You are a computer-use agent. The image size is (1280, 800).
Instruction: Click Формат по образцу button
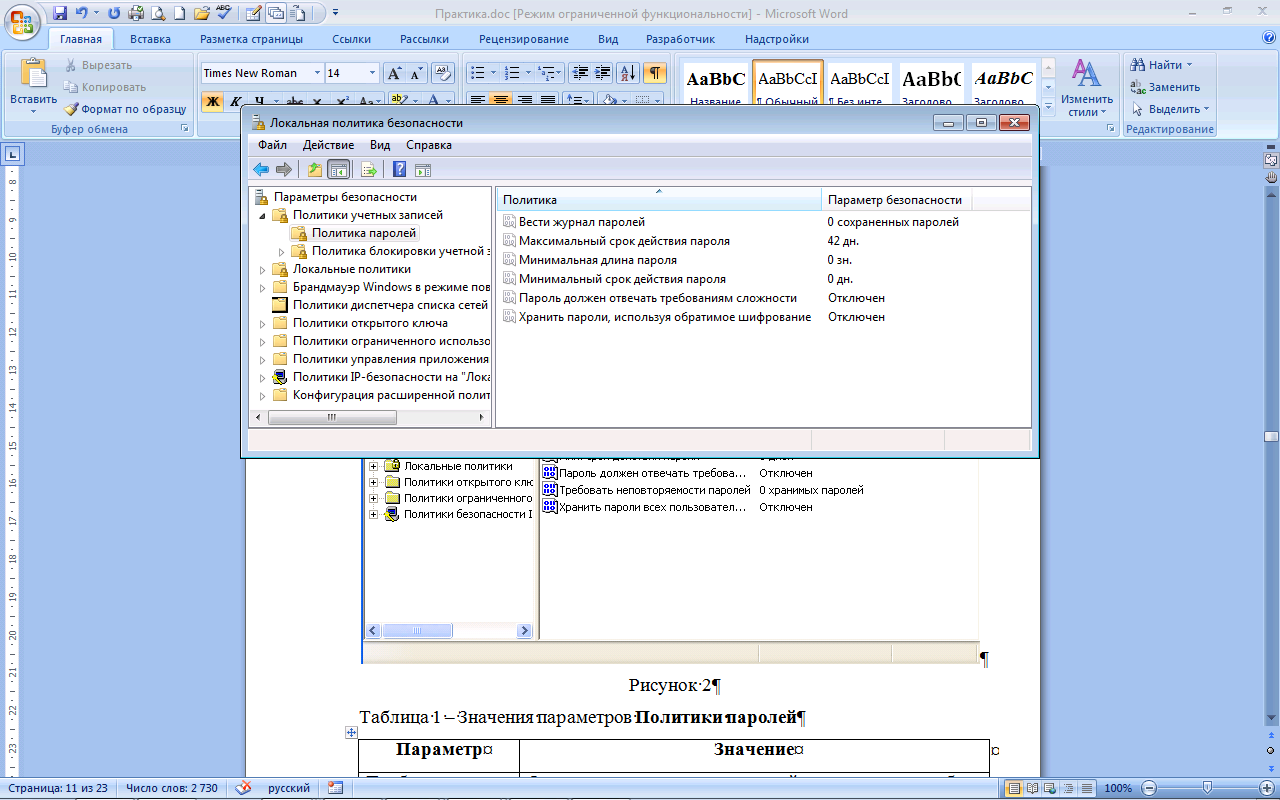tap(126, 109)
